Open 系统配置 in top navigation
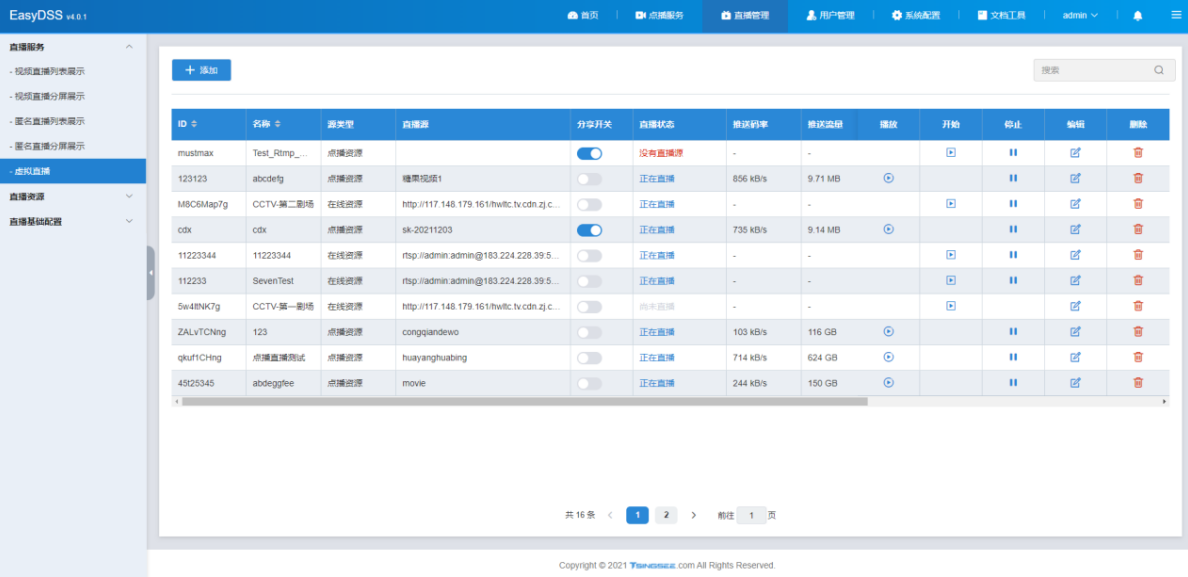 (x=916, y=15)
